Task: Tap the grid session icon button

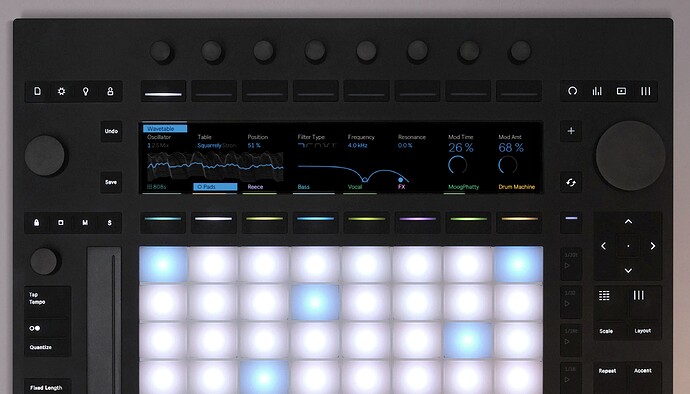Action: pos(604,295)
